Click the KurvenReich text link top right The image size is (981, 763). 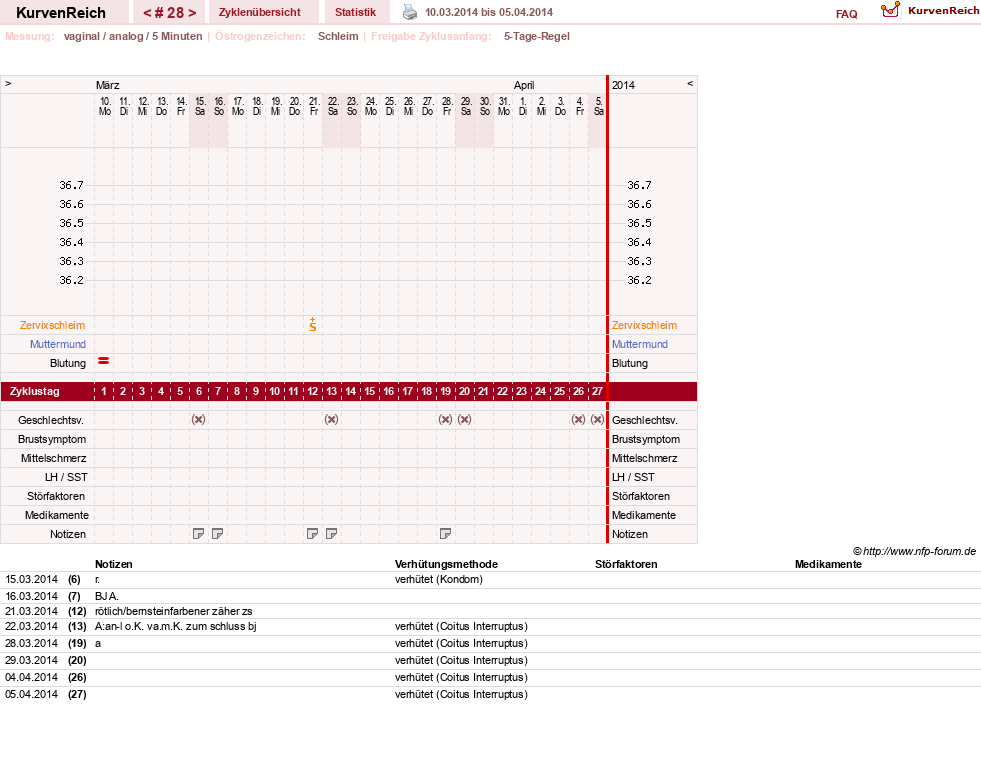tap(943, 11)
